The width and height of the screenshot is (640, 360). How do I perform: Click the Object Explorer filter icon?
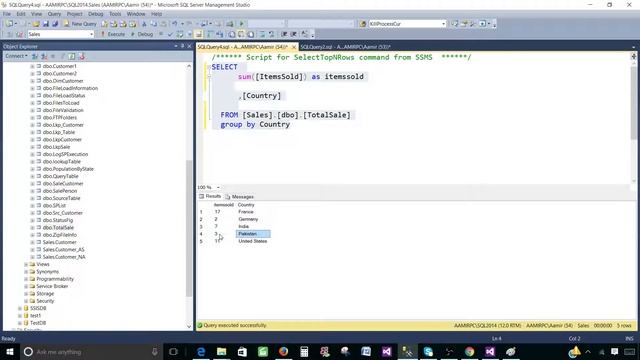(62, 56)
